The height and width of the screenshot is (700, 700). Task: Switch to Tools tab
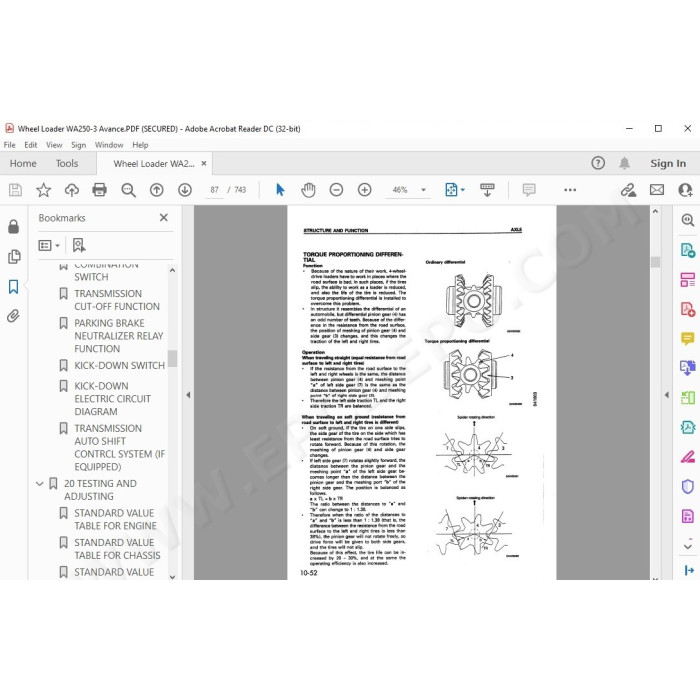[x=67, y=163]
